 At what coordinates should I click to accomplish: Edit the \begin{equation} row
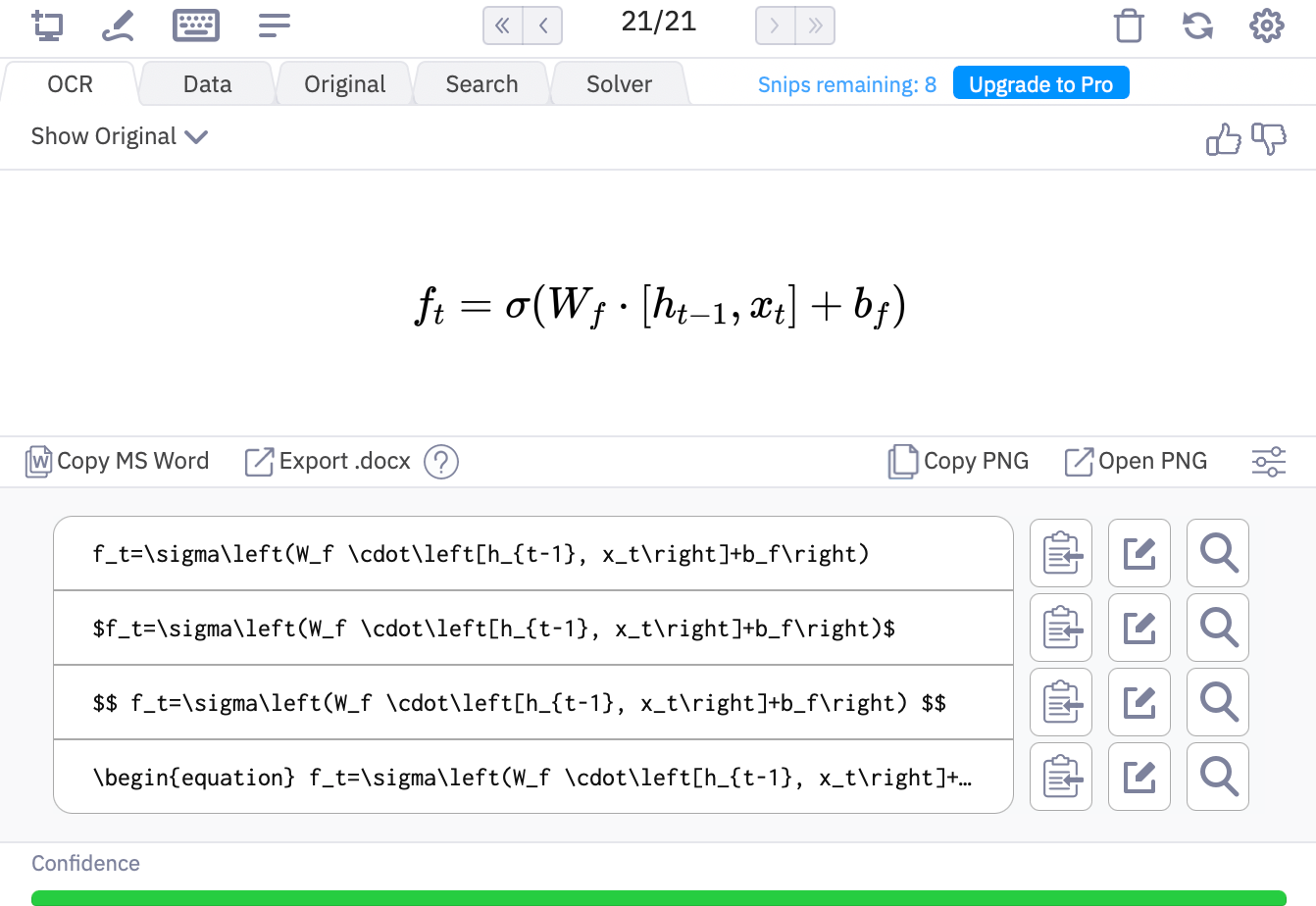pyautogui.click(x=1139, y=777)
